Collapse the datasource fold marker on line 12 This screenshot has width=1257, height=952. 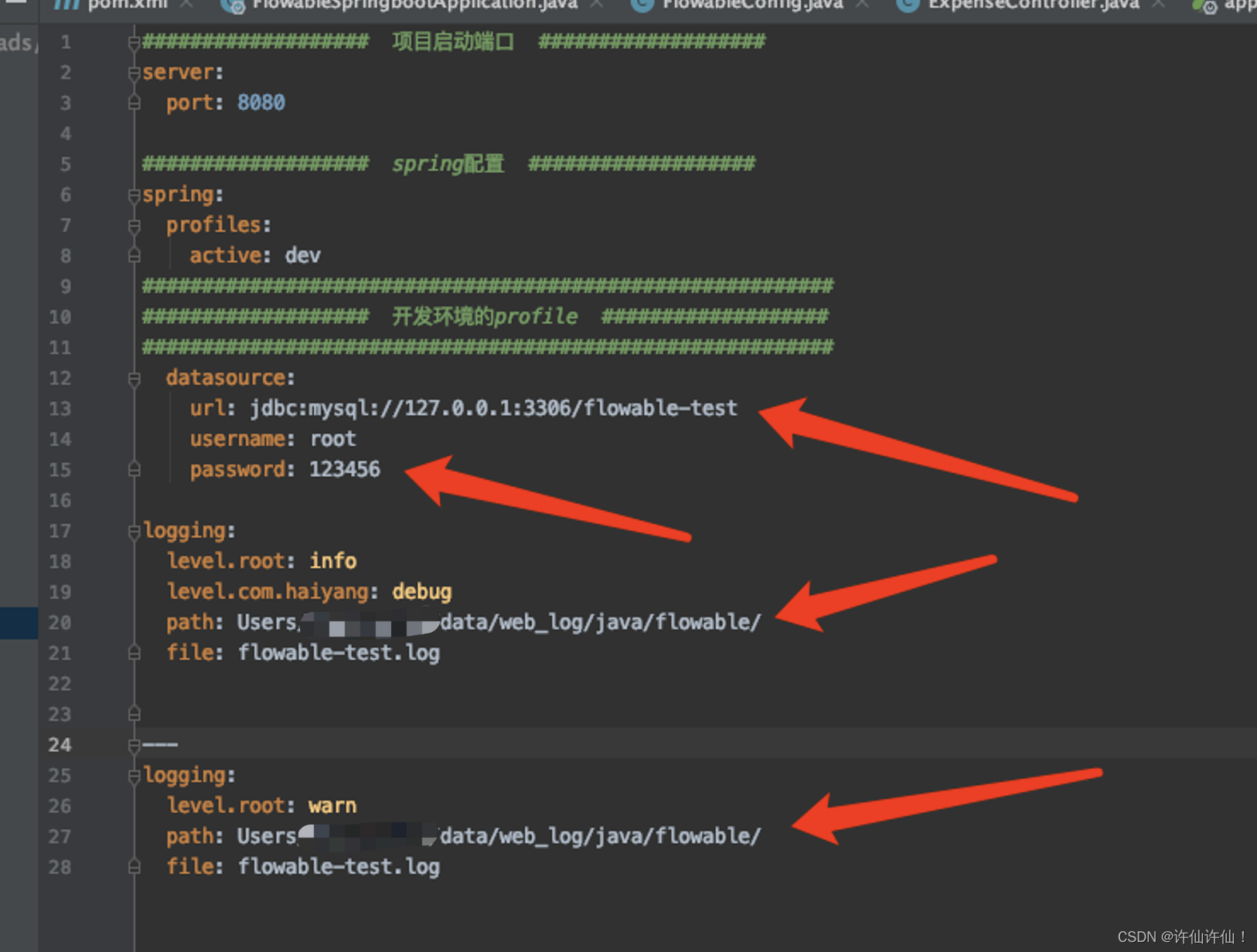click(x=134, y=379)
